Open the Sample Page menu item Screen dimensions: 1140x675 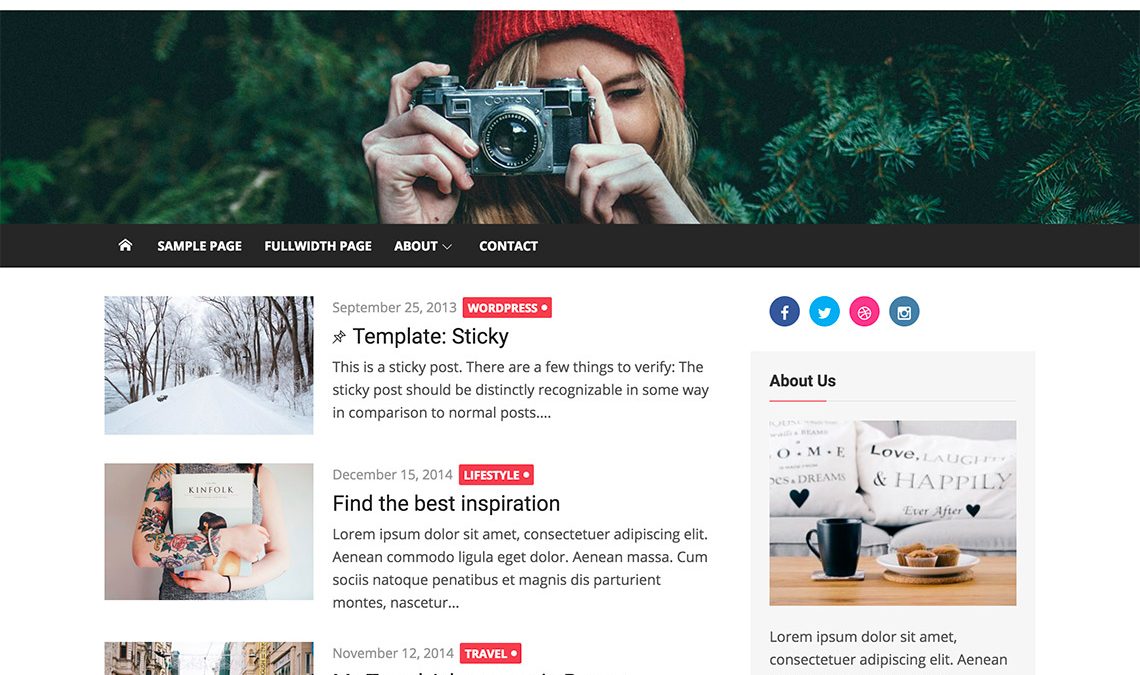click(x=199, y=246)
